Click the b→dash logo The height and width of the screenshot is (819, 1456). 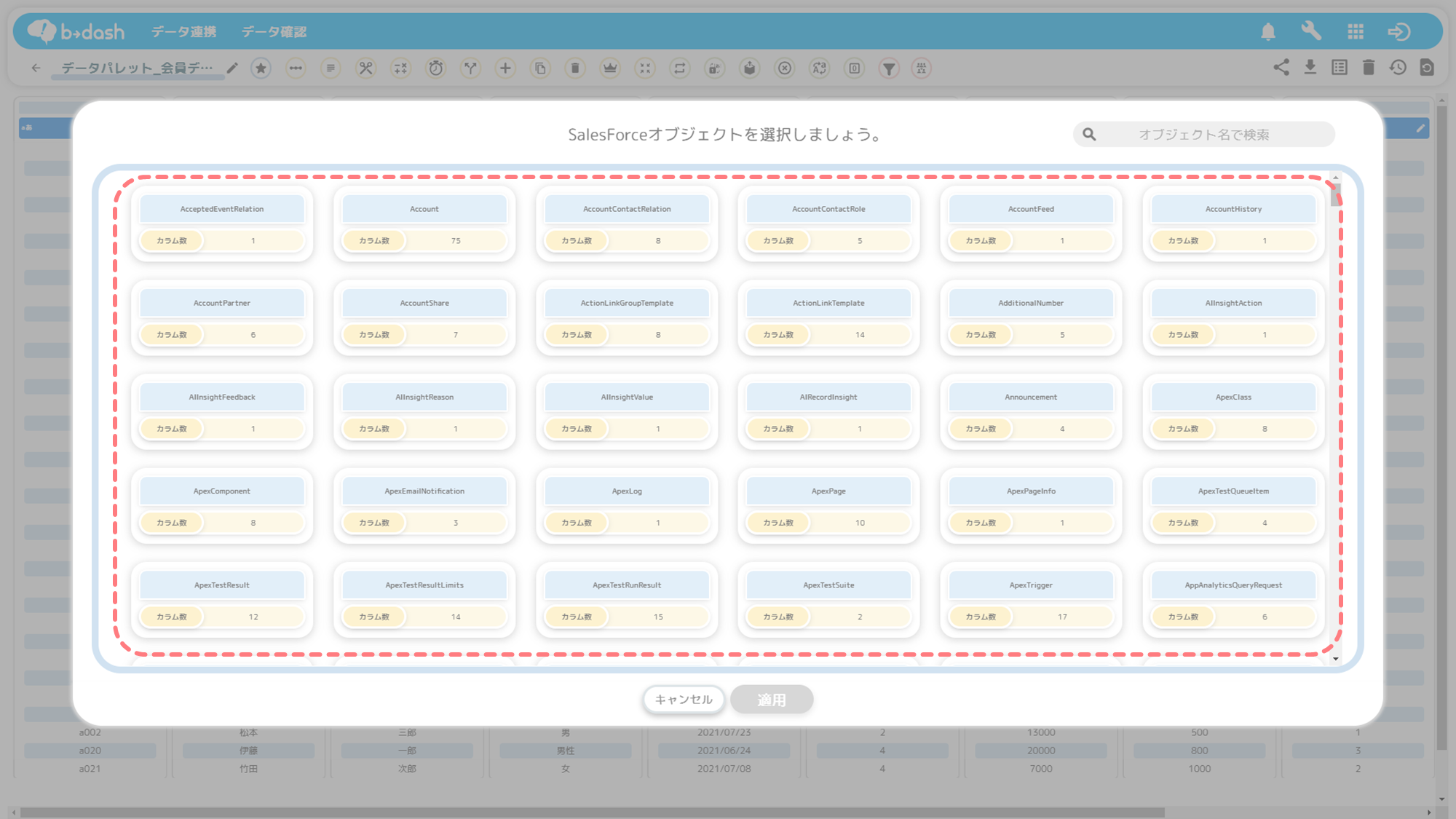coord(76,31)
